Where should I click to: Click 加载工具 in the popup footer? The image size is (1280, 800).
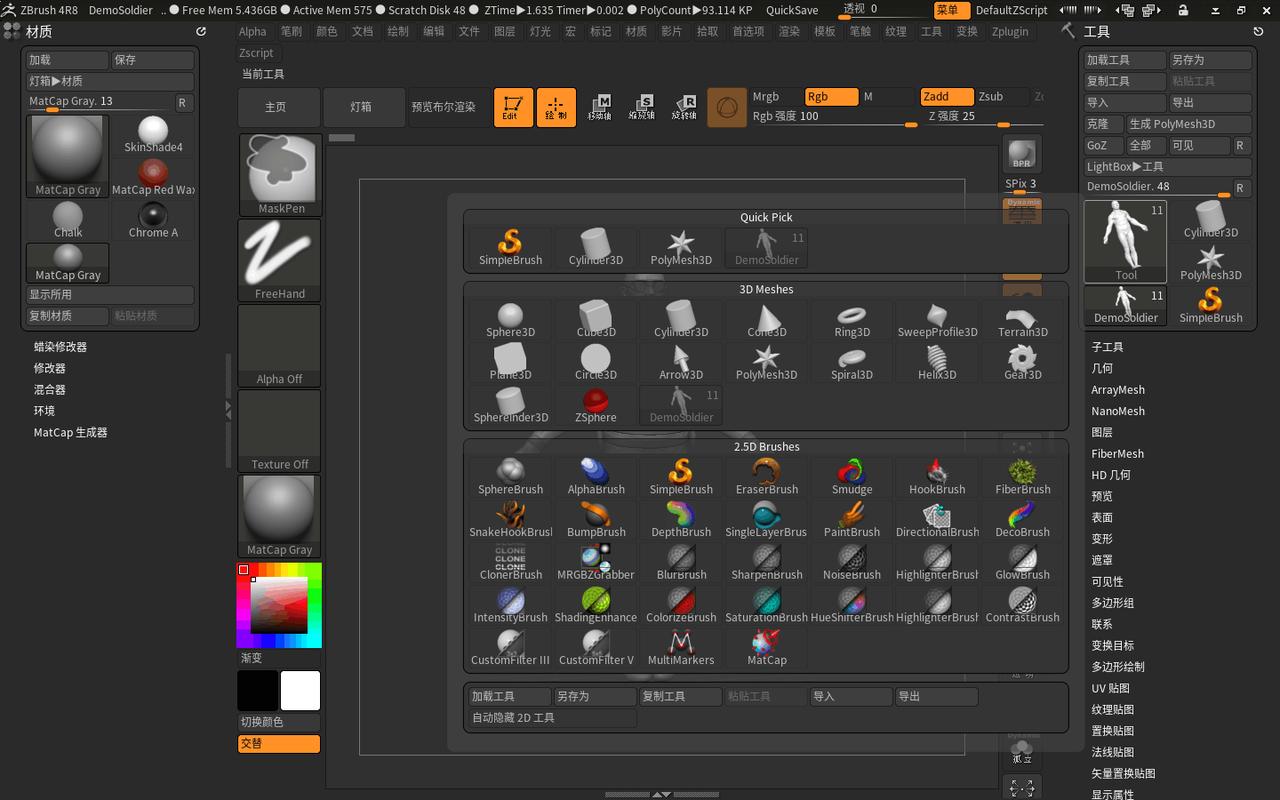tap(509, 696)
